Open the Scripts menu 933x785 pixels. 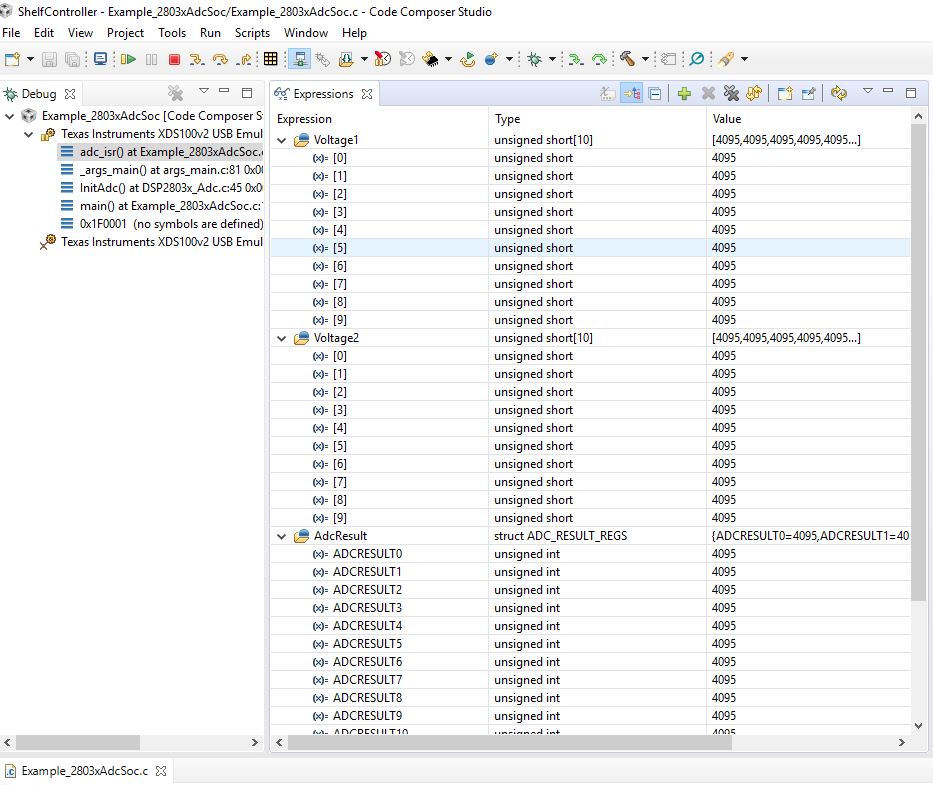(x=252, y=33)
